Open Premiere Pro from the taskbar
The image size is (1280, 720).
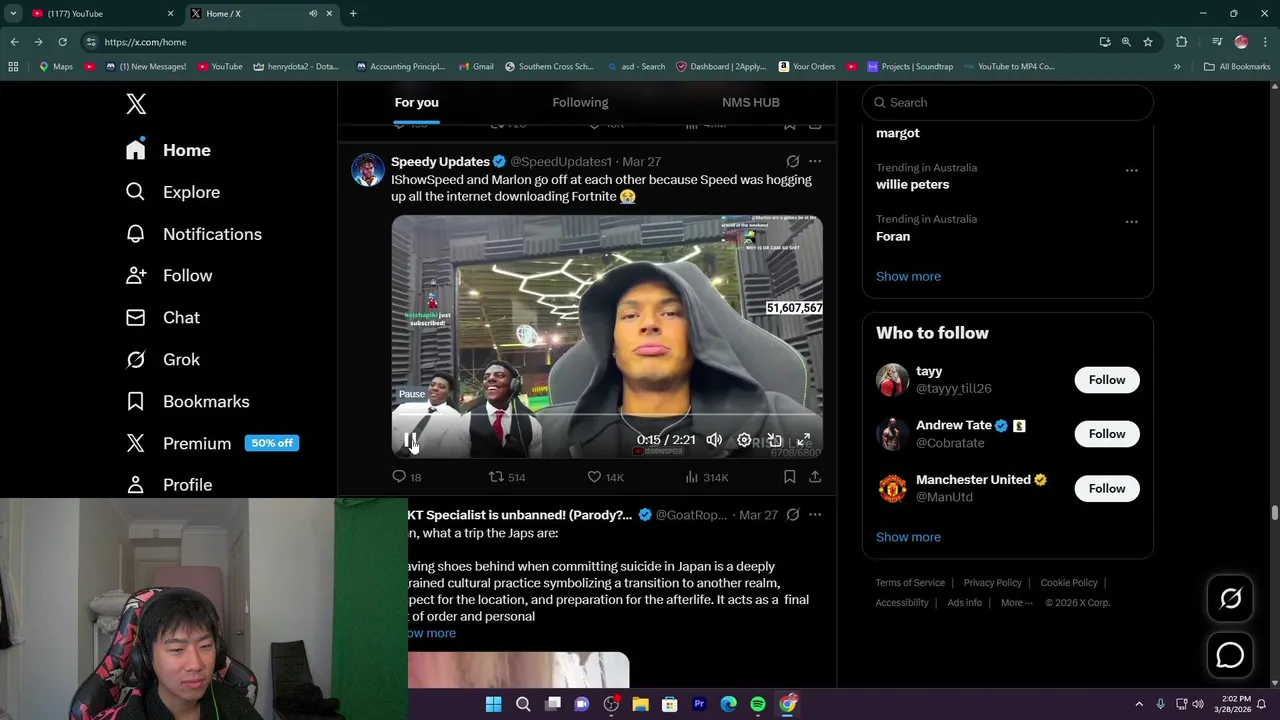click(699, 704)
